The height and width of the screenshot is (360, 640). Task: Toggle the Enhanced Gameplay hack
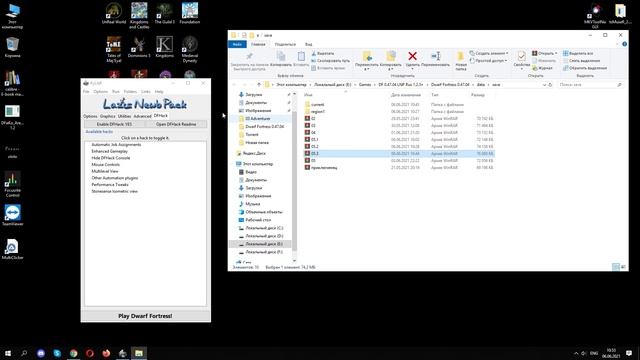[x=109, y=151]
